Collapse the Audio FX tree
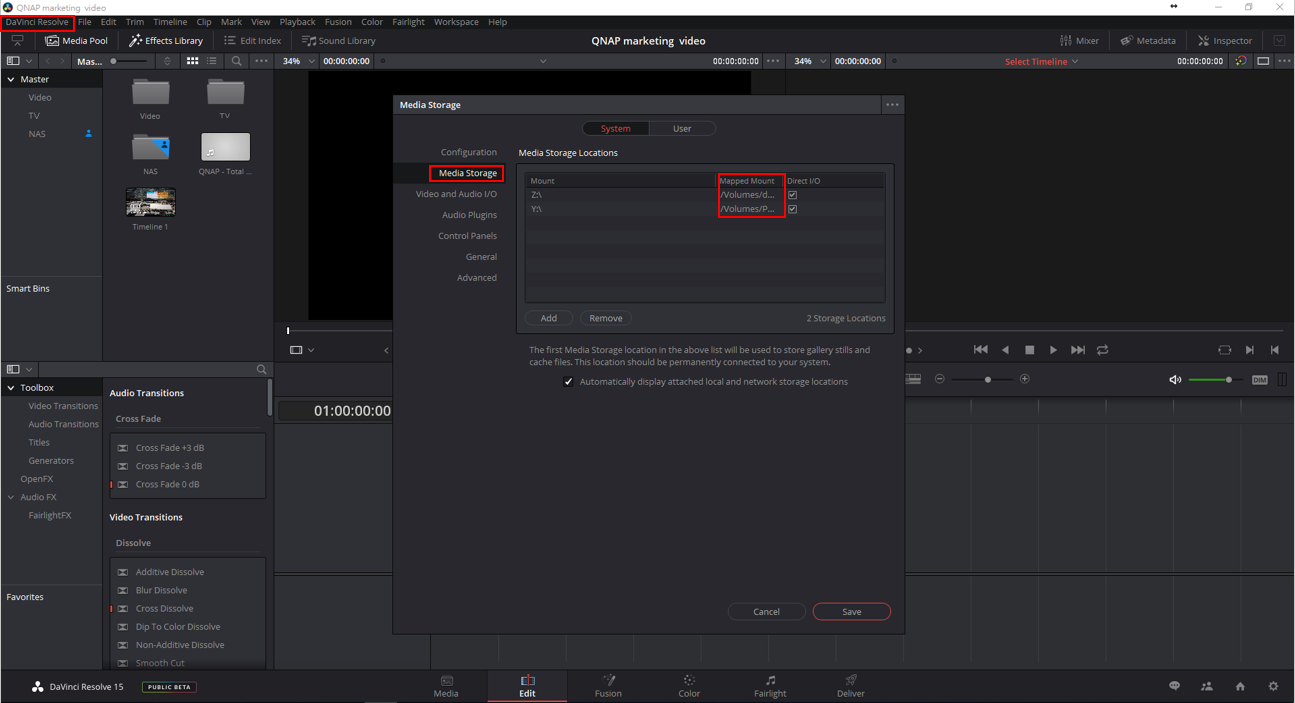 11,497
